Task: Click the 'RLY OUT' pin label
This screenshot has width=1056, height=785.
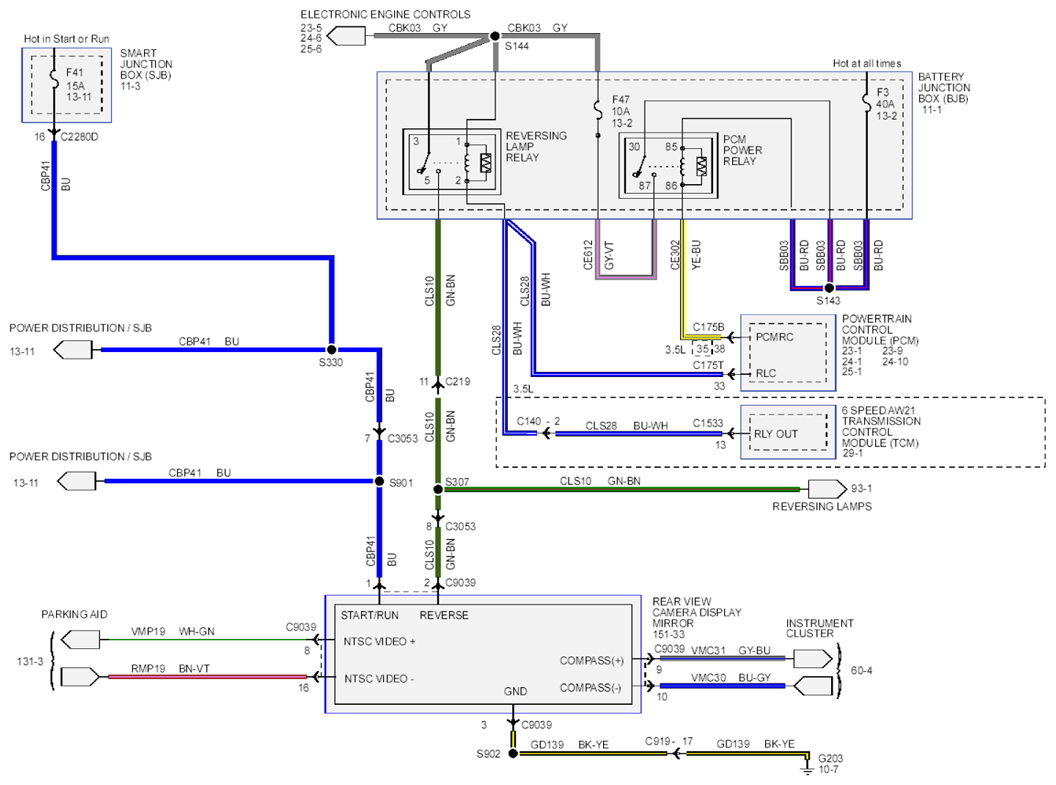Action: [x=776, y=434]
